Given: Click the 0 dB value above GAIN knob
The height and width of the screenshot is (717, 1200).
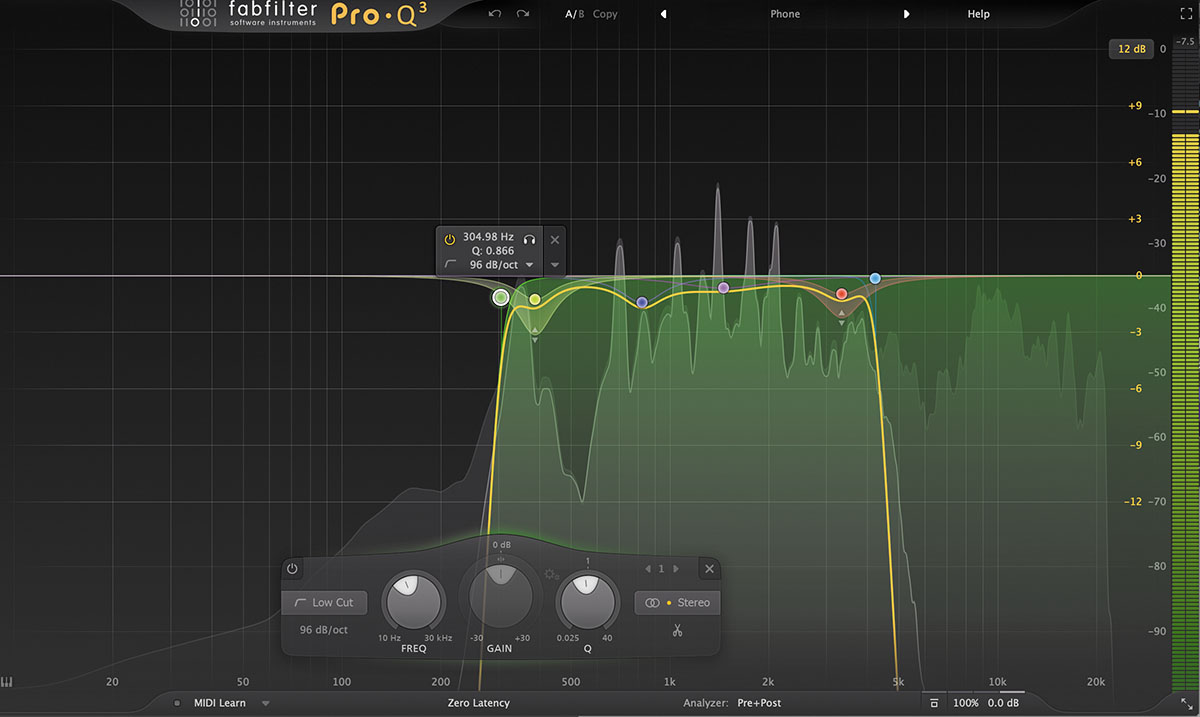Looking at the screenshot, I should point(501,544).
